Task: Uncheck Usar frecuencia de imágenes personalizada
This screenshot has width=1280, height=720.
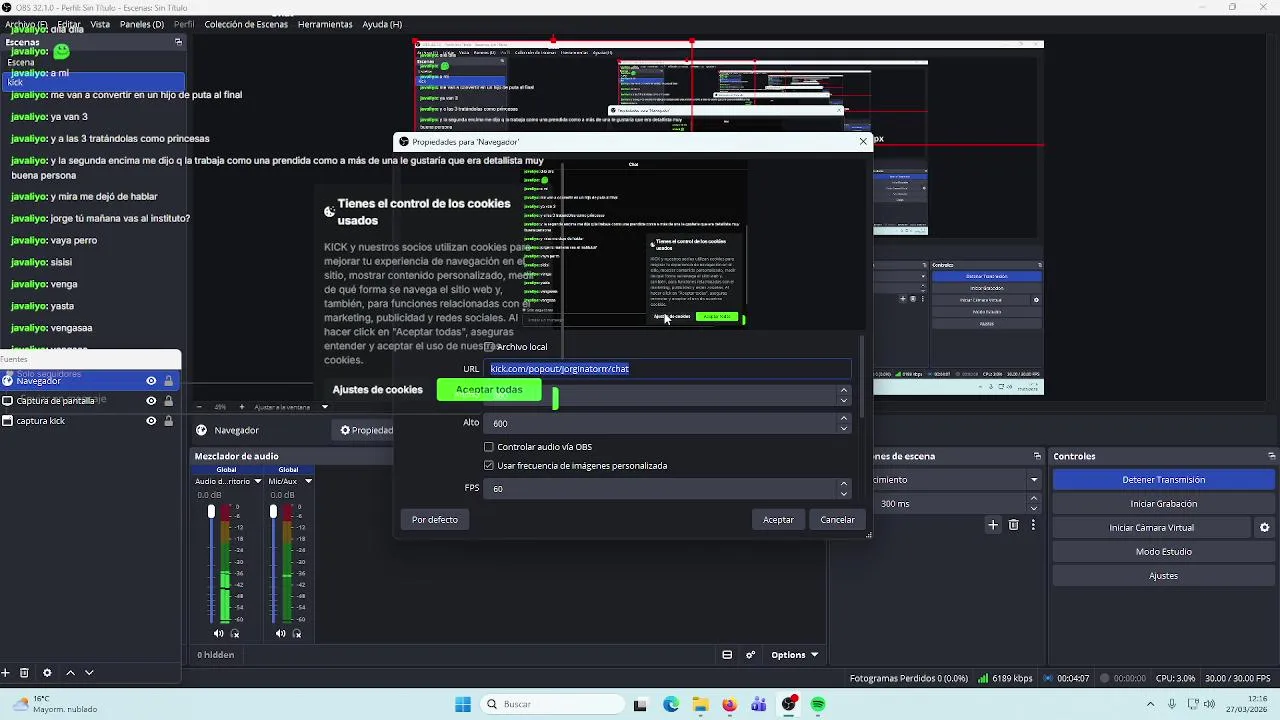Action: pyautogui.click(x=489, y=466)
